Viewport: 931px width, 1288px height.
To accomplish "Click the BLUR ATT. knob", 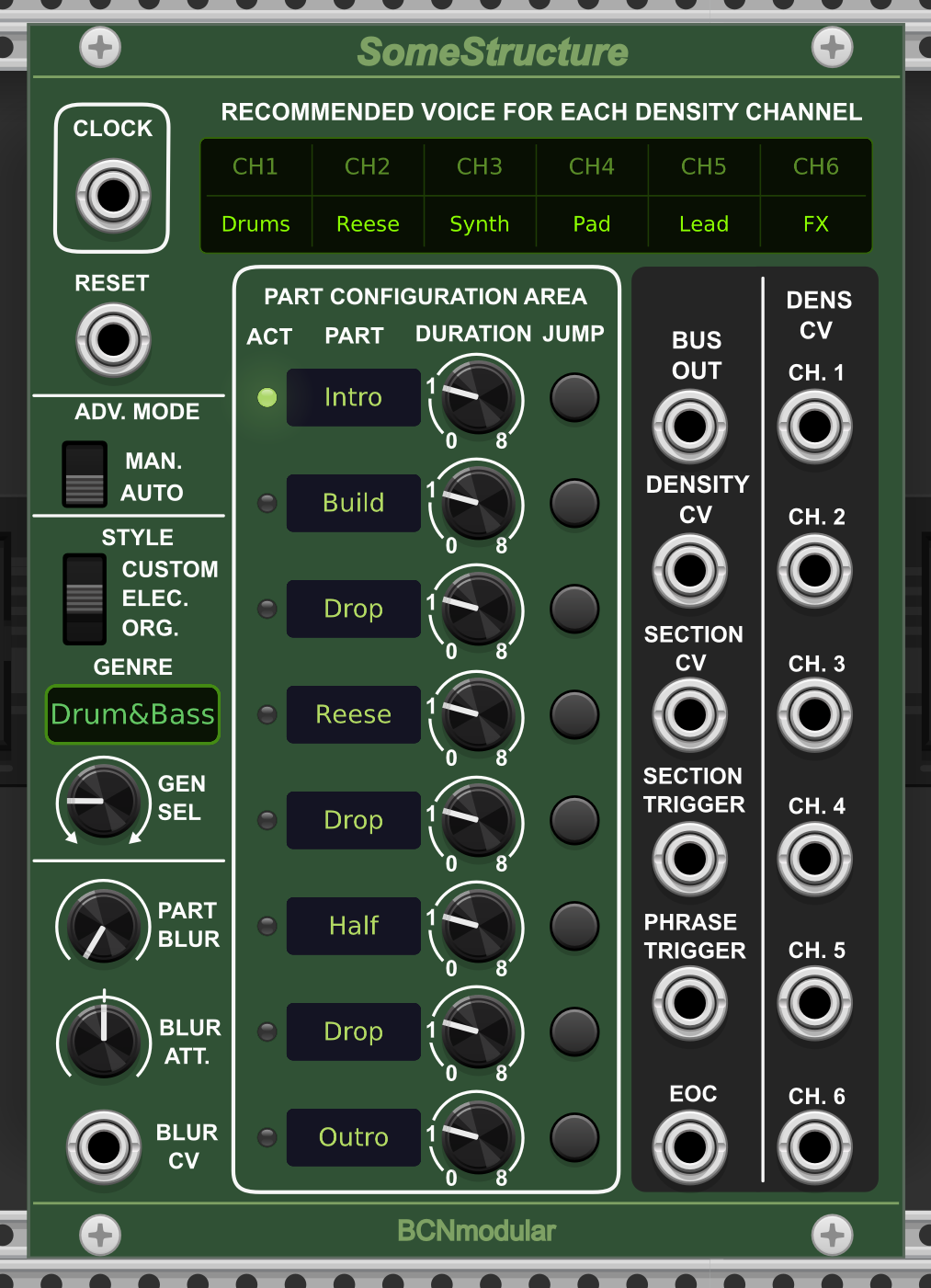I will [x=103, y=1041].
